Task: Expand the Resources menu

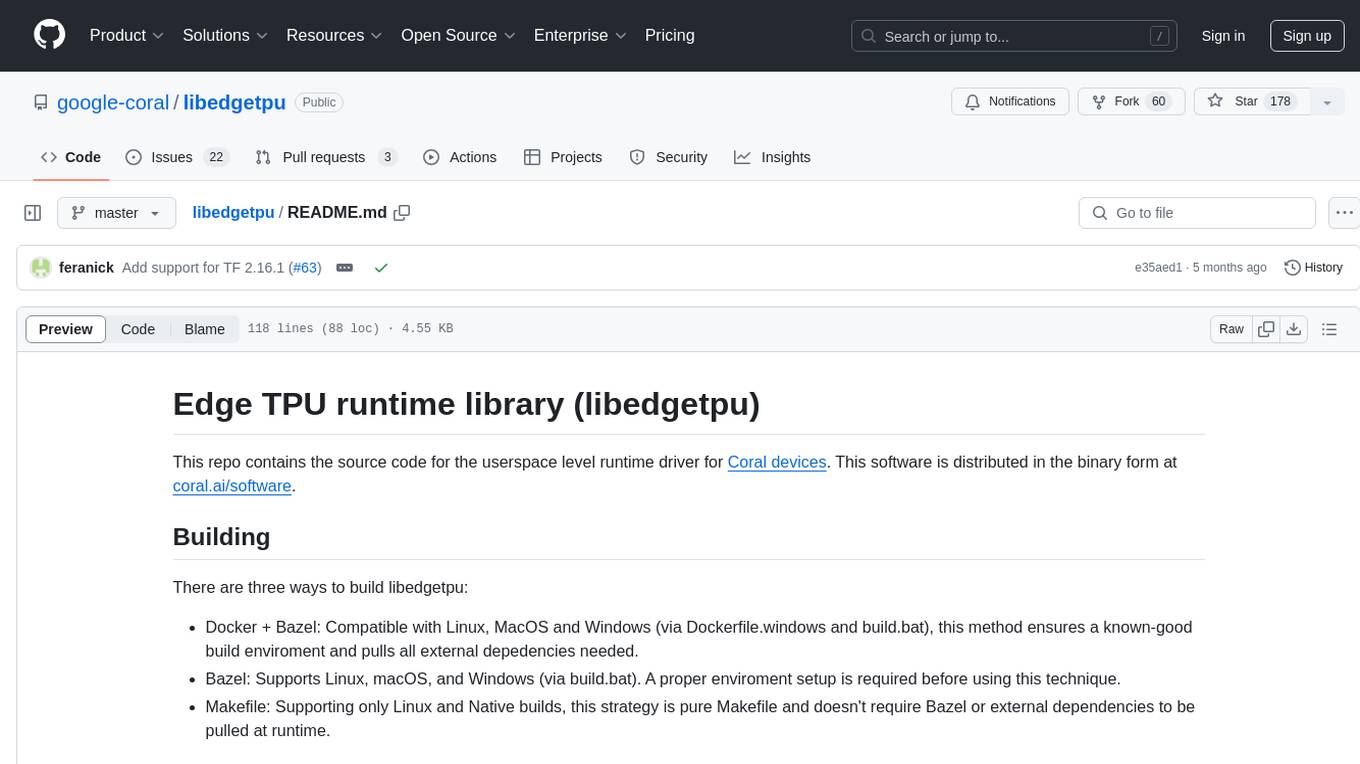Action: (334, 35)
